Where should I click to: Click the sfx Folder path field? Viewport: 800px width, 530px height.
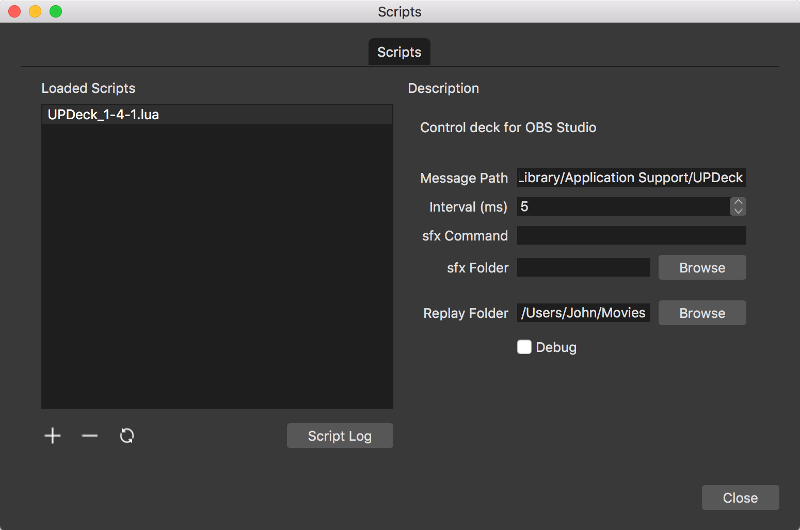pyautogui.click(x=583, y=268)
